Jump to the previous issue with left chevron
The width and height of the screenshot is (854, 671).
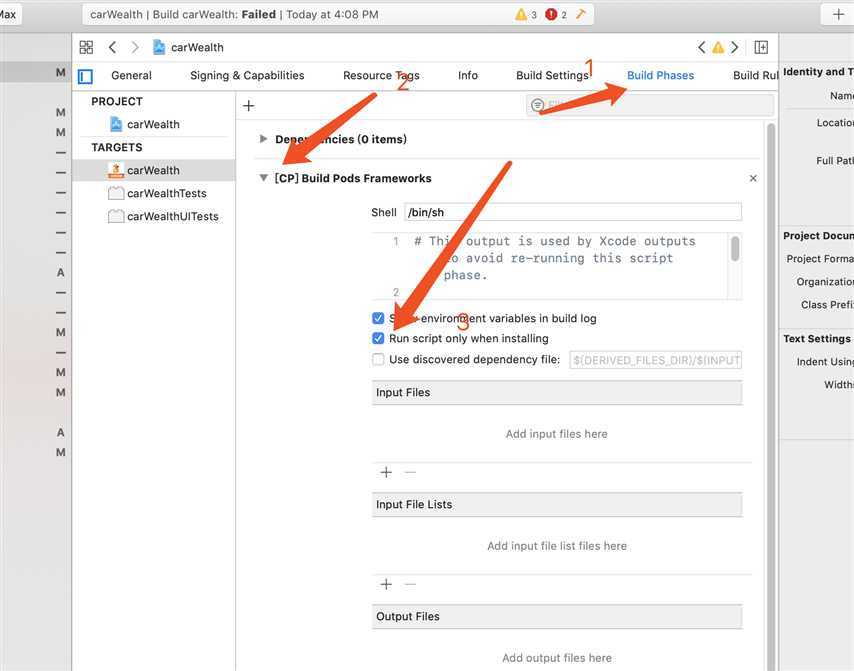click(702, 47)
